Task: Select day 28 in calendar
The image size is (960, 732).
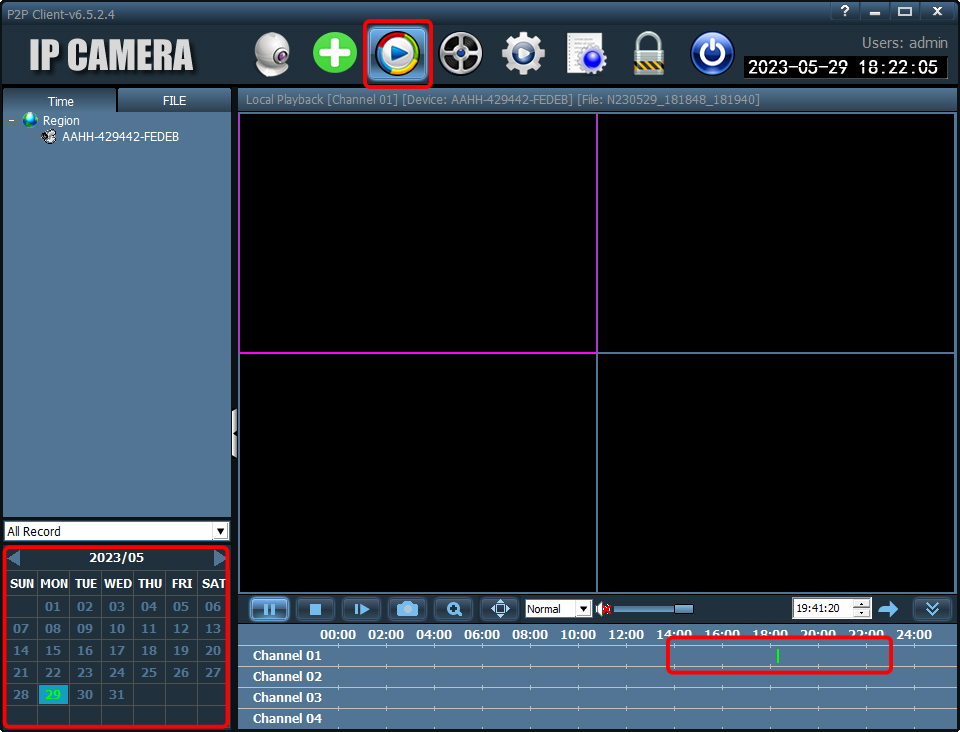Action: point(21,695)
